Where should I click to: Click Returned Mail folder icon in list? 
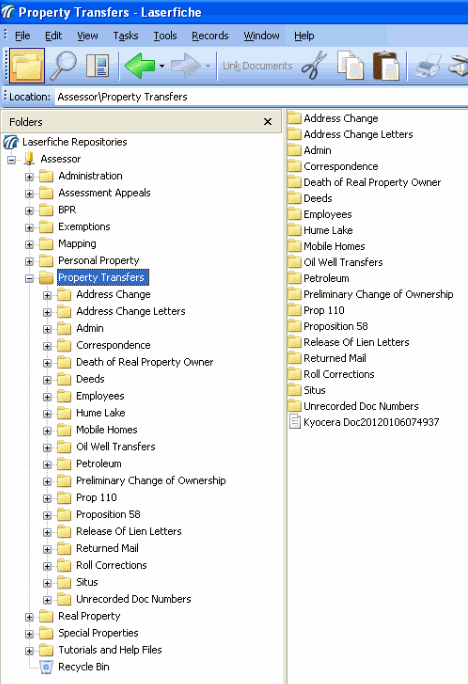295,358
